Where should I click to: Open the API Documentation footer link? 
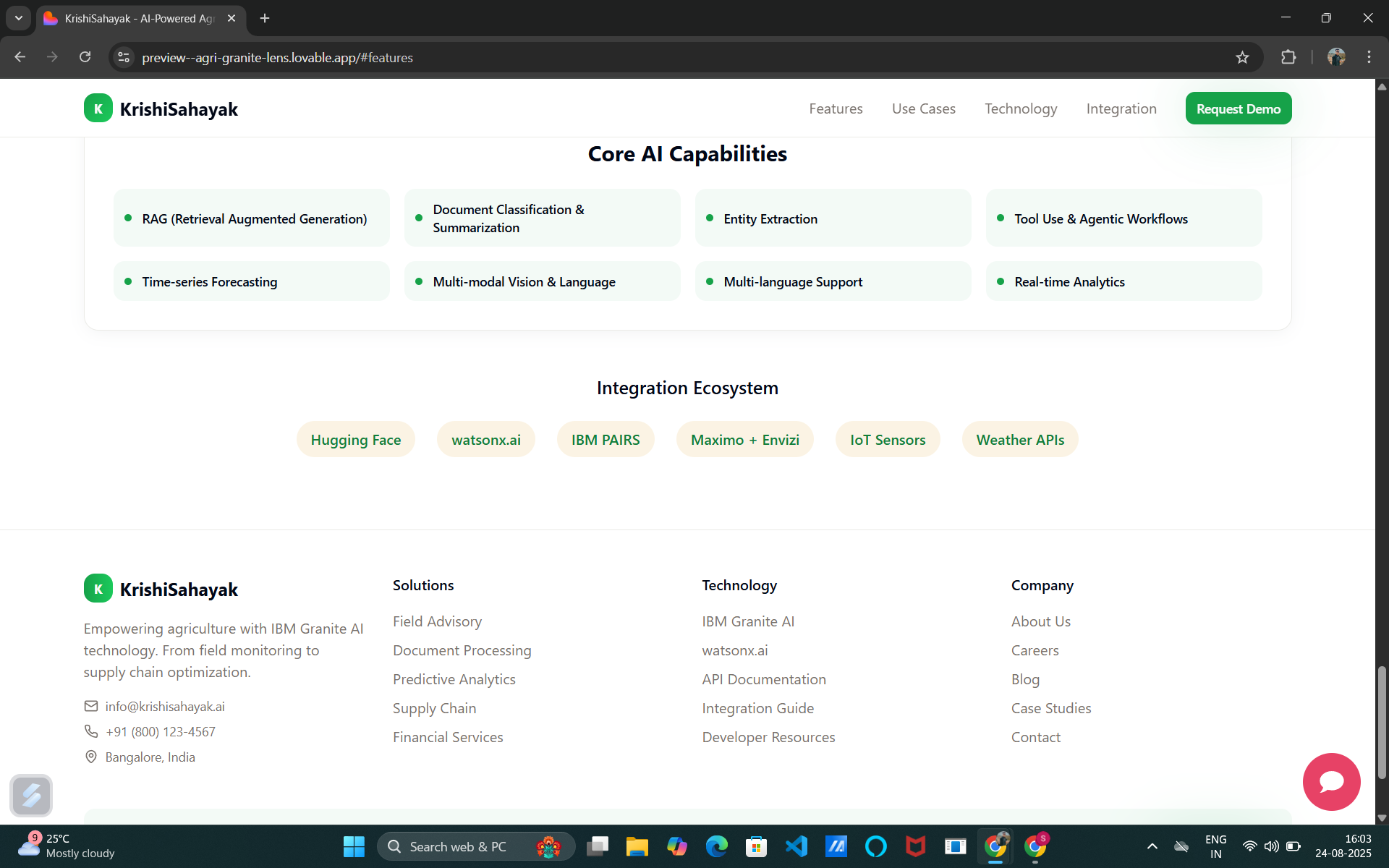coord(763,679)
